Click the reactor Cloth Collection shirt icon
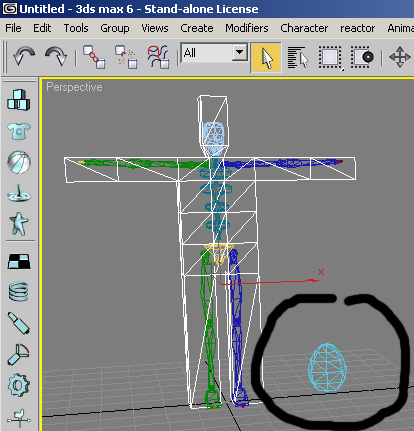This screenshot has width=414, height=431. 19,131
